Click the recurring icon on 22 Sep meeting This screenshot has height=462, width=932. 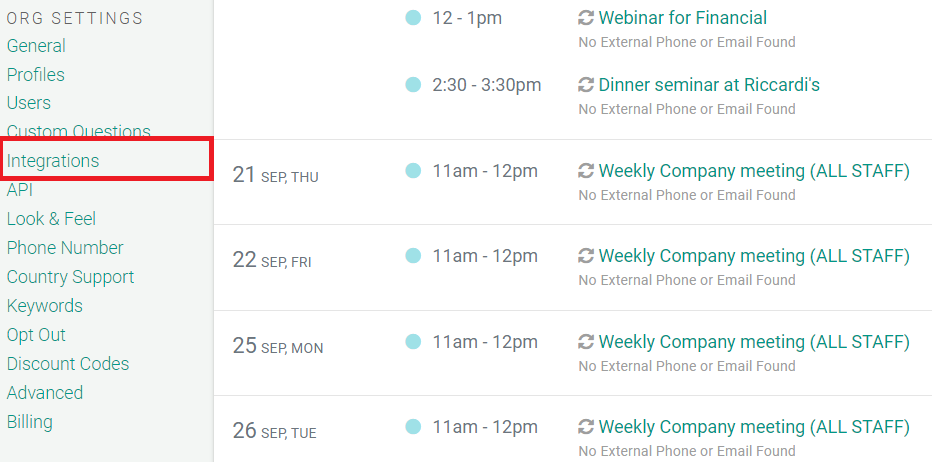586,256
